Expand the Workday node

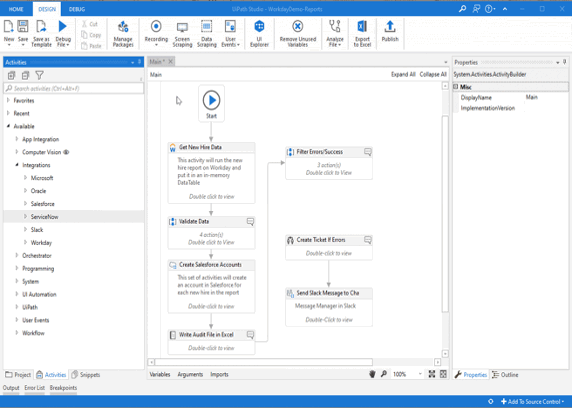(x=26, y=242)
